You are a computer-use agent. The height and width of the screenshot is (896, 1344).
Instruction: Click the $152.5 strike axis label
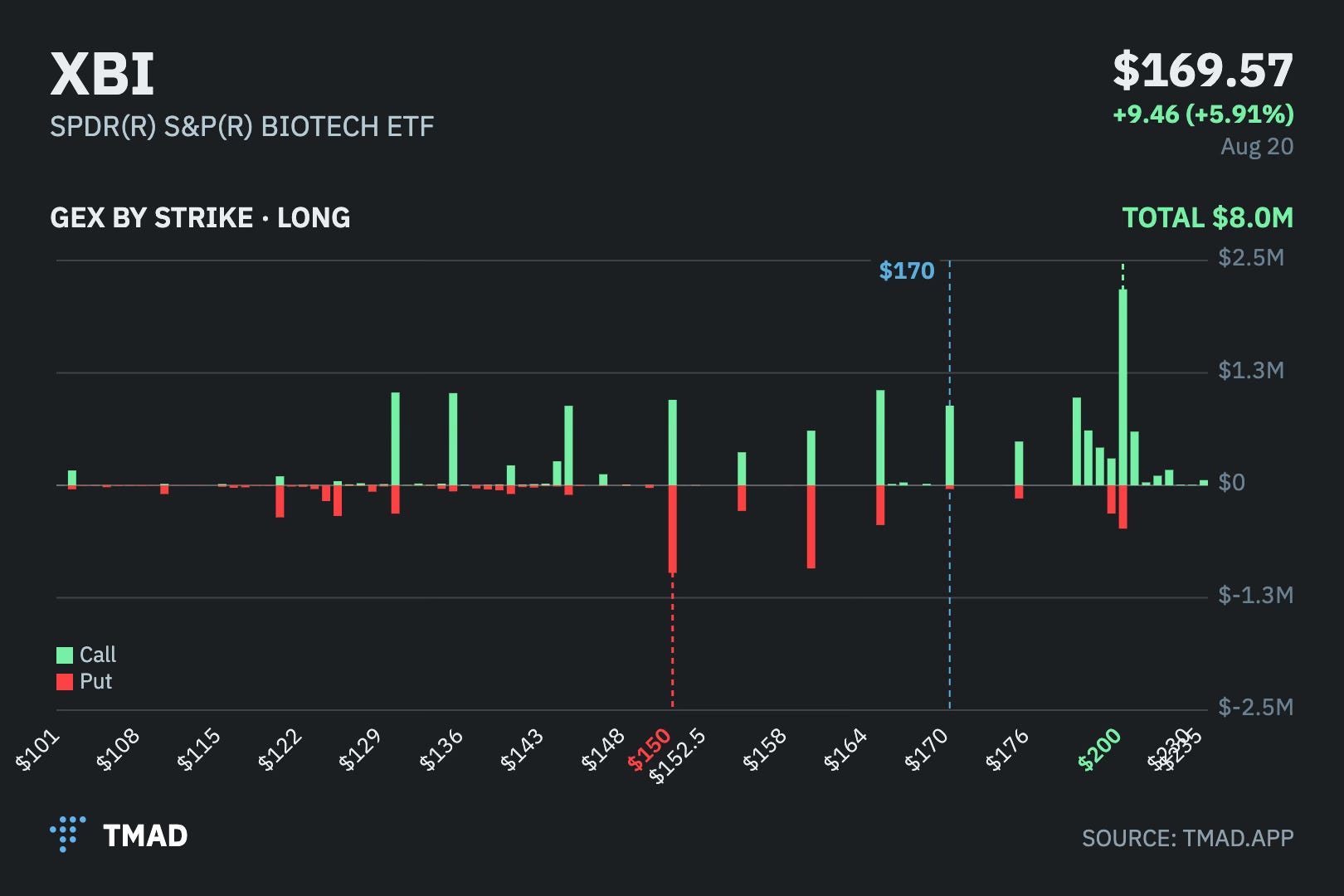tap(677, 757)
